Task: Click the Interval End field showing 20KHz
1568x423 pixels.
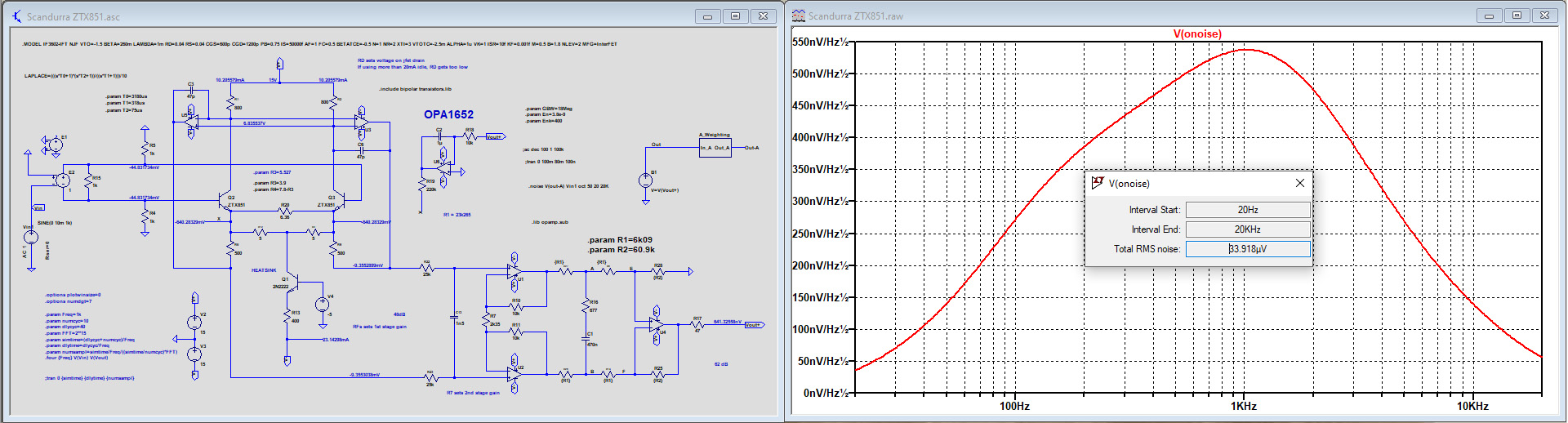Action: click(1247, 229)
